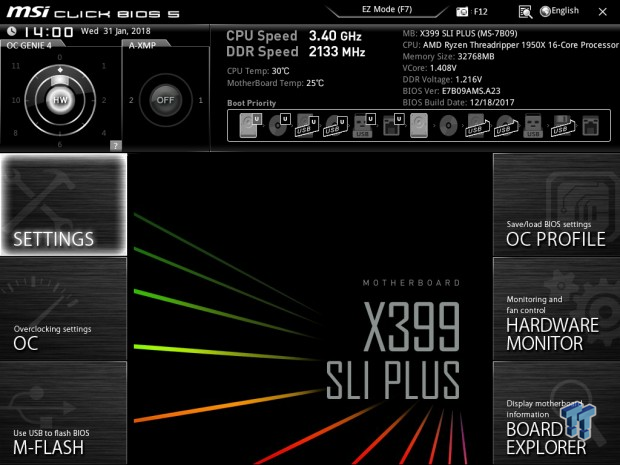Click the Boot Priority label
The image size is (620, 465).
click(251, 103)
